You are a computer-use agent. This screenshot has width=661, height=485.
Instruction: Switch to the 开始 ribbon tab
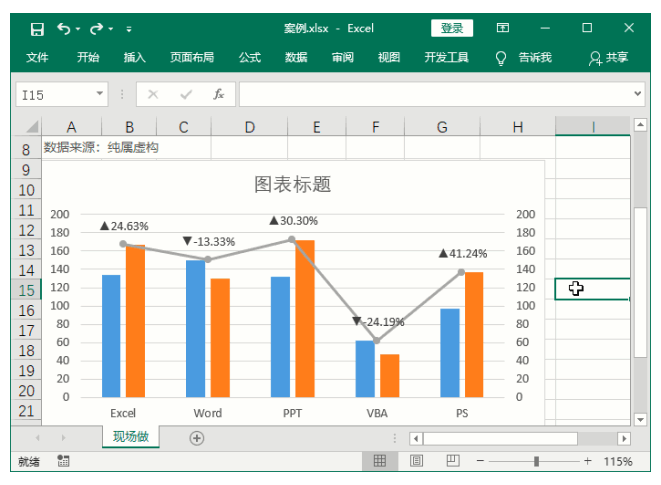click(x=88, y=57)
